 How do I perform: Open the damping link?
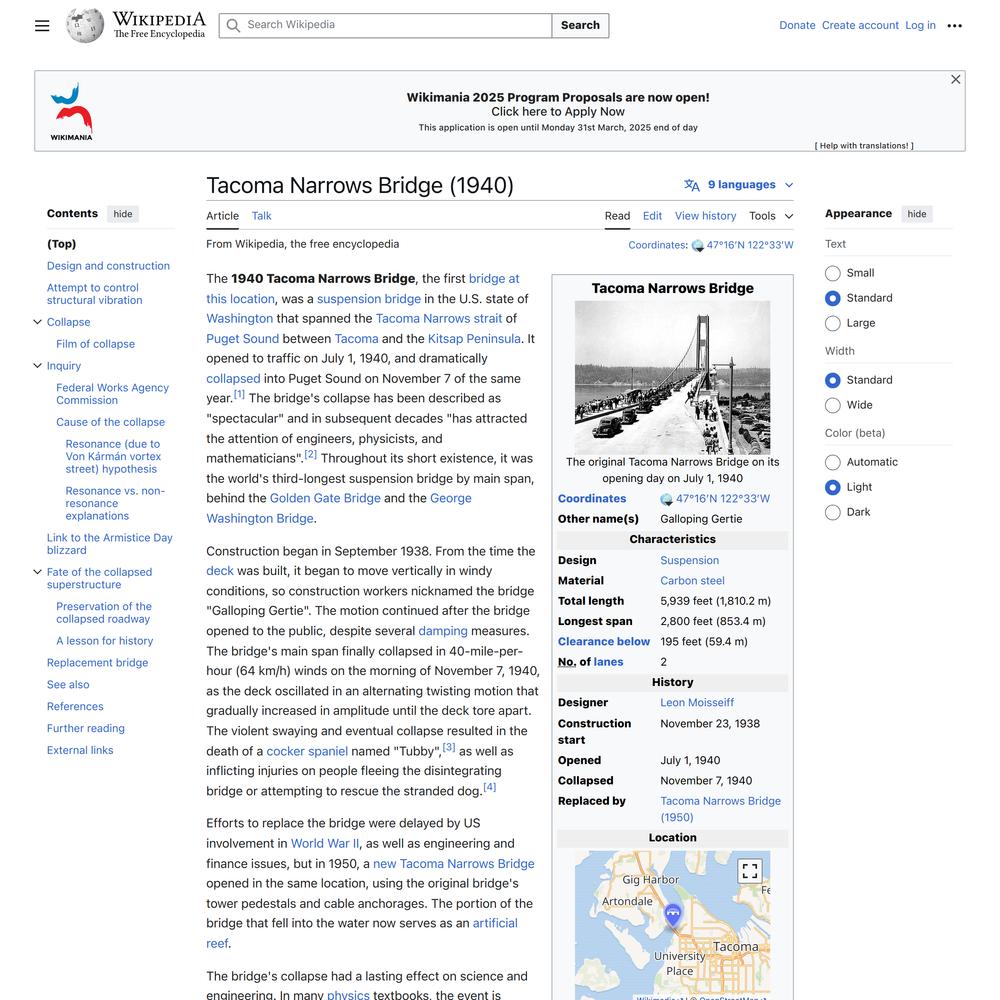443,631
